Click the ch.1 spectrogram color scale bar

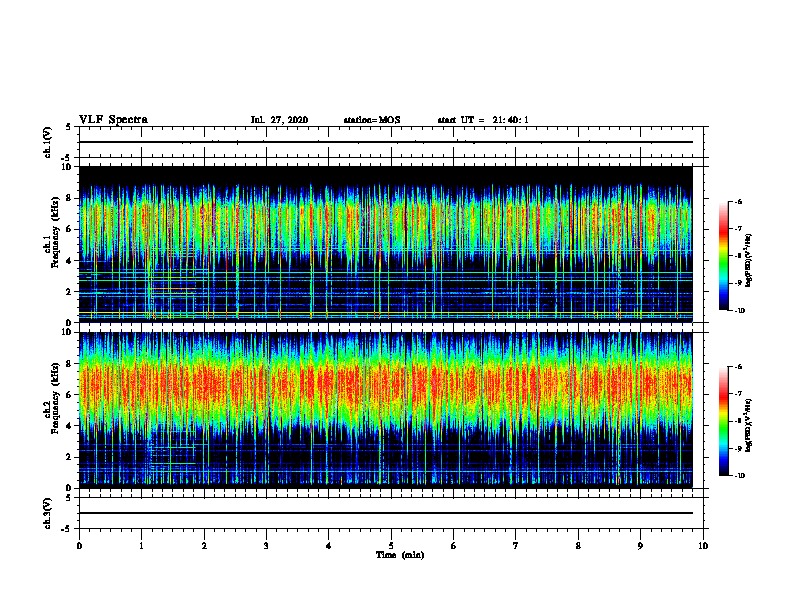coord(724,256)
